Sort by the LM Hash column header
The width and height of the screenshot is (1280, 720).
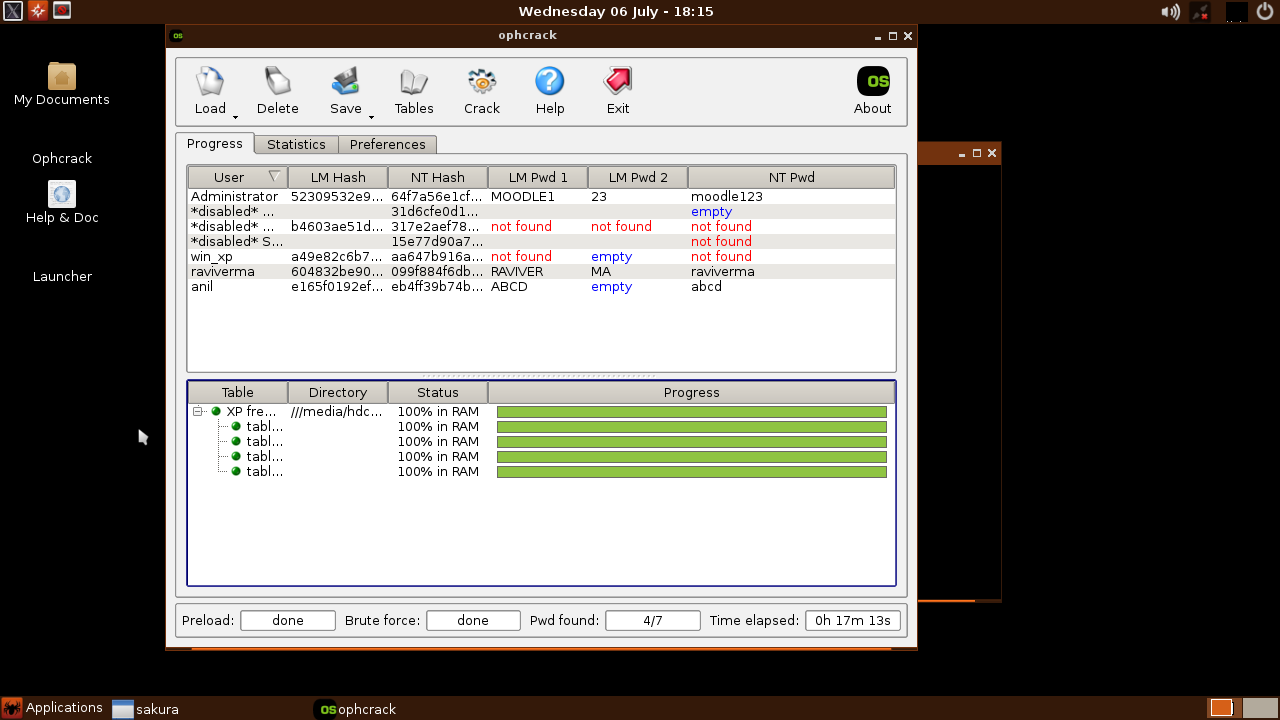click(x=338, y=177)
